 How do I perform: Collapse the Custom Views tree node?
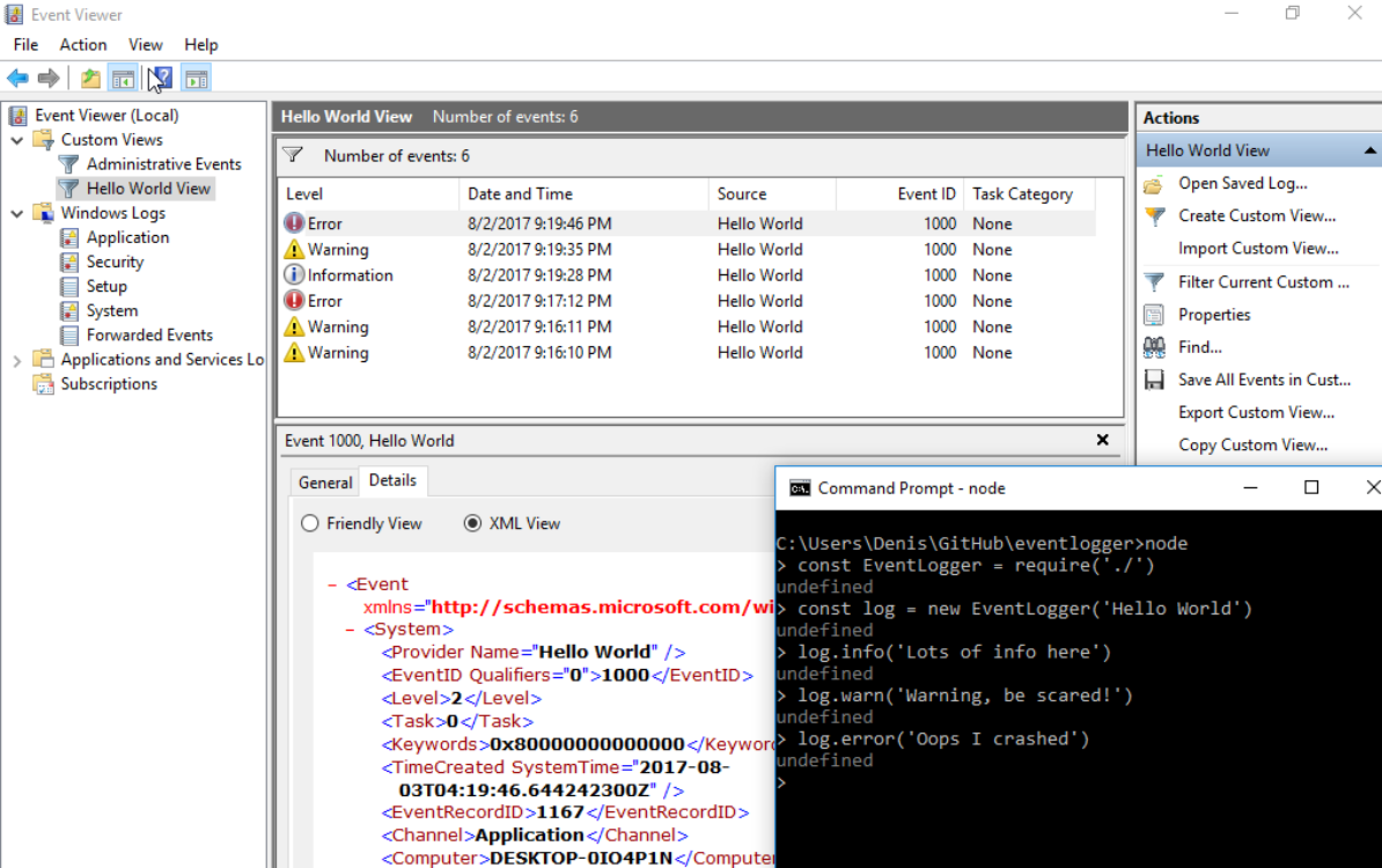tap(17, 140)
